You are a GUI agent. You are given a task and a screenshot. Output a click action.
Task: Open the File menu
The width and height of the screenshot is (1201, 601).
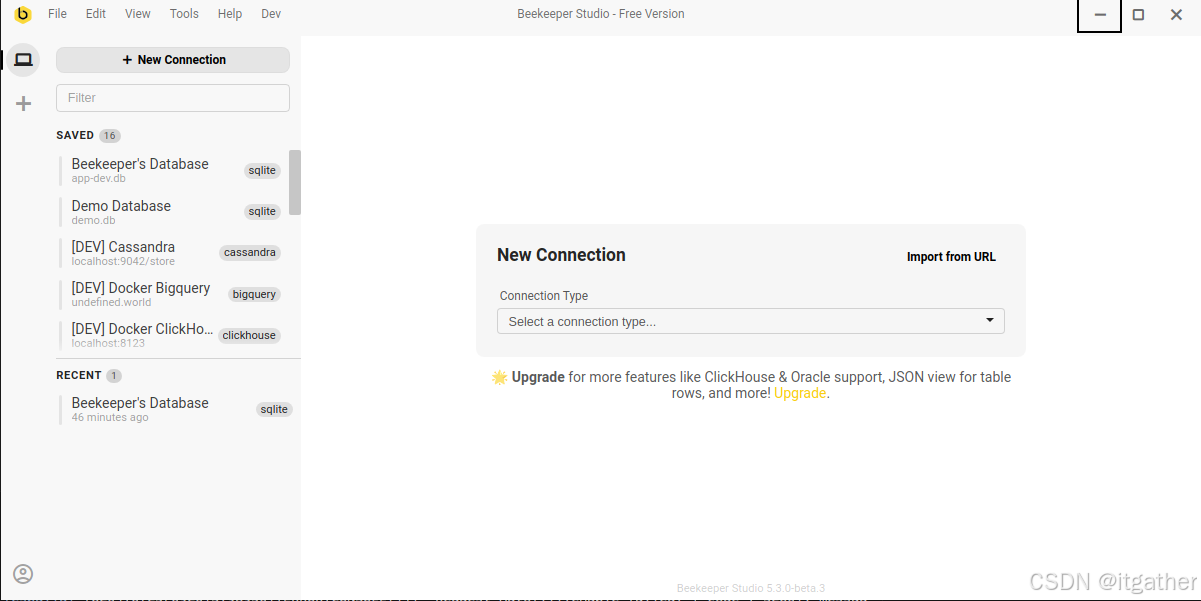[57, 14]
